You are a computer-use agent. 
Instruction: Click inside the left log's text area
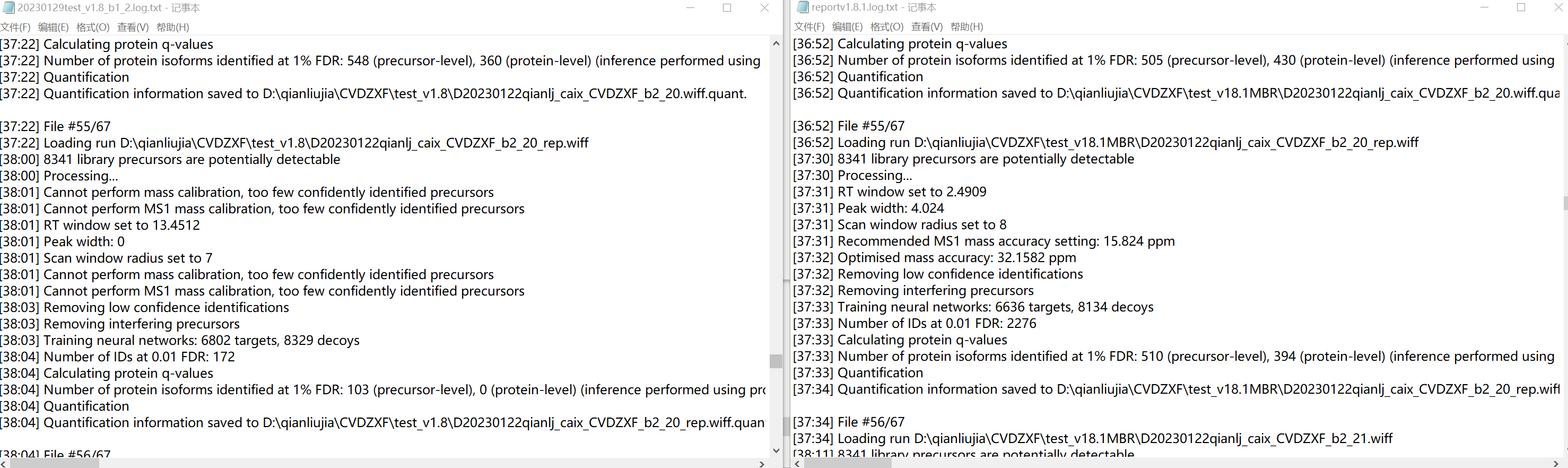point(365,244)
